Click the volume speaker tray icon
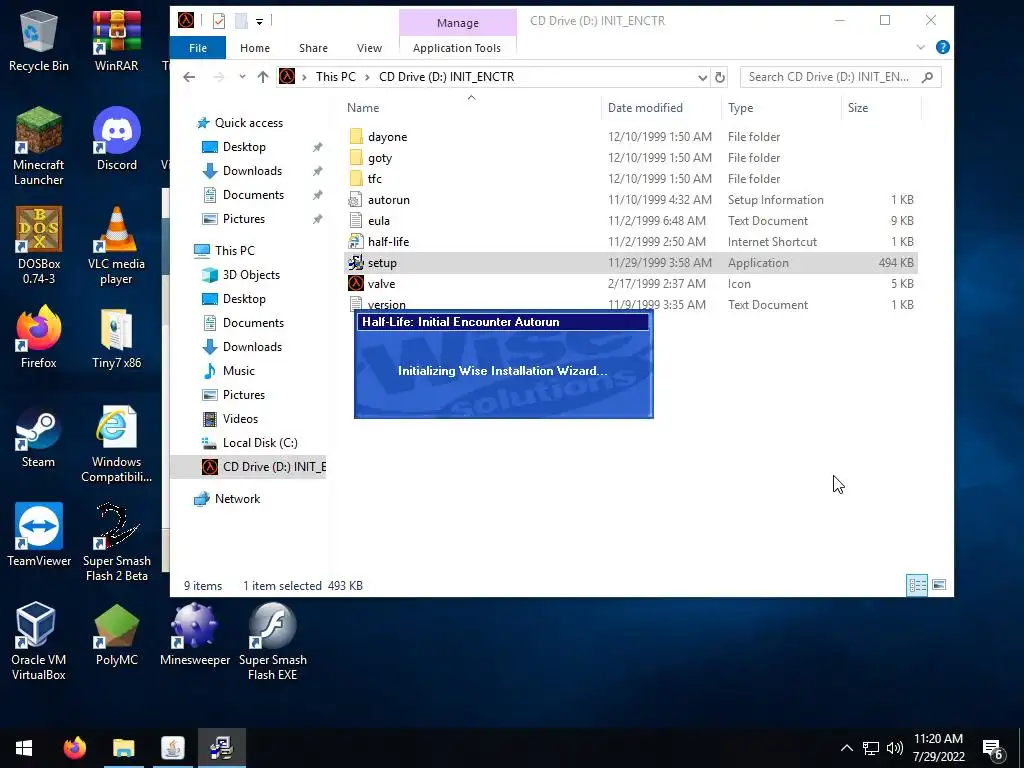Viewport: 1024px width, 768px height. click(895, 748)
